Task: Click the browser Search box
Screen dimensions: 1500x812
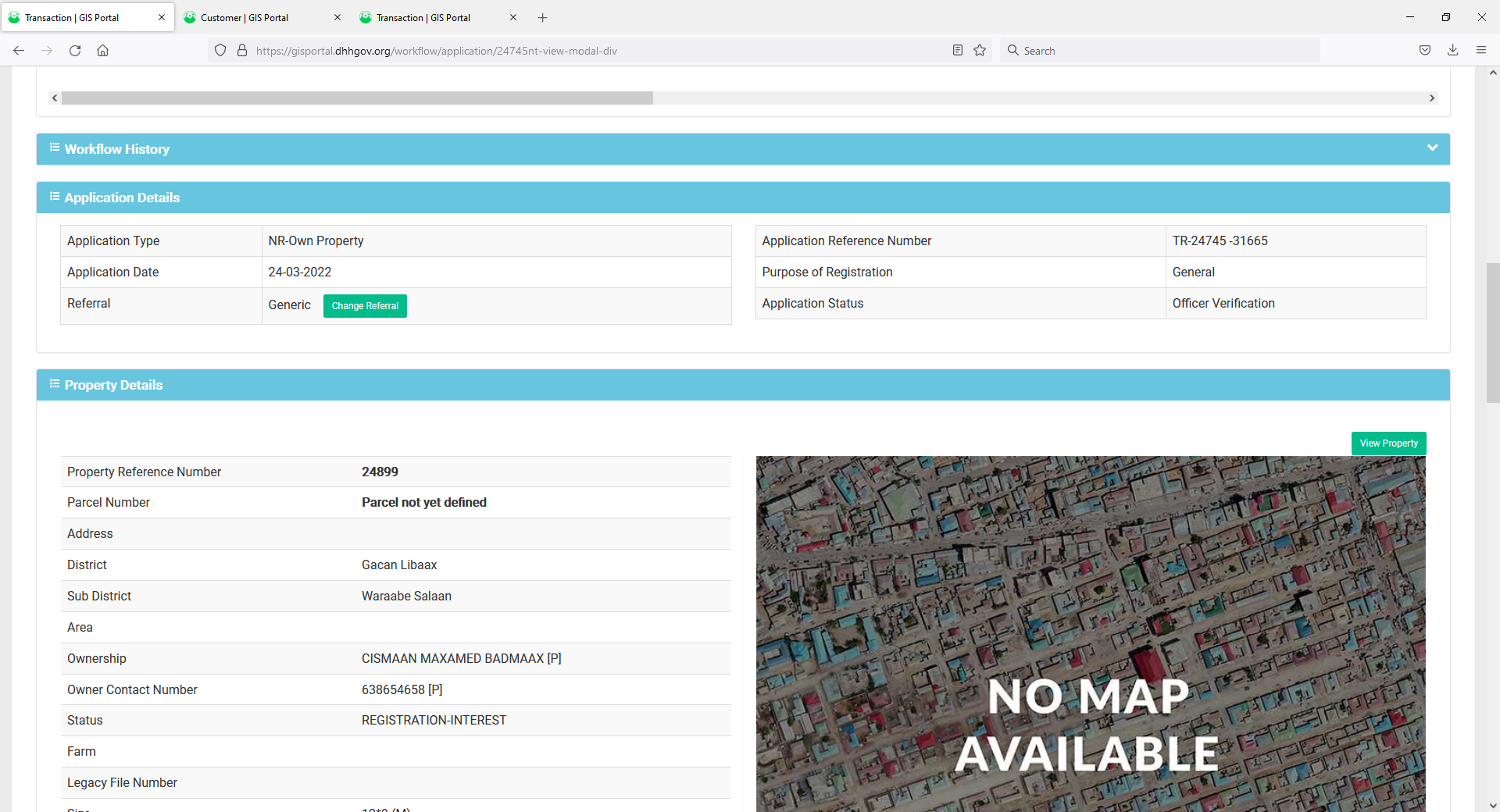Action: tap(1160, 51)
